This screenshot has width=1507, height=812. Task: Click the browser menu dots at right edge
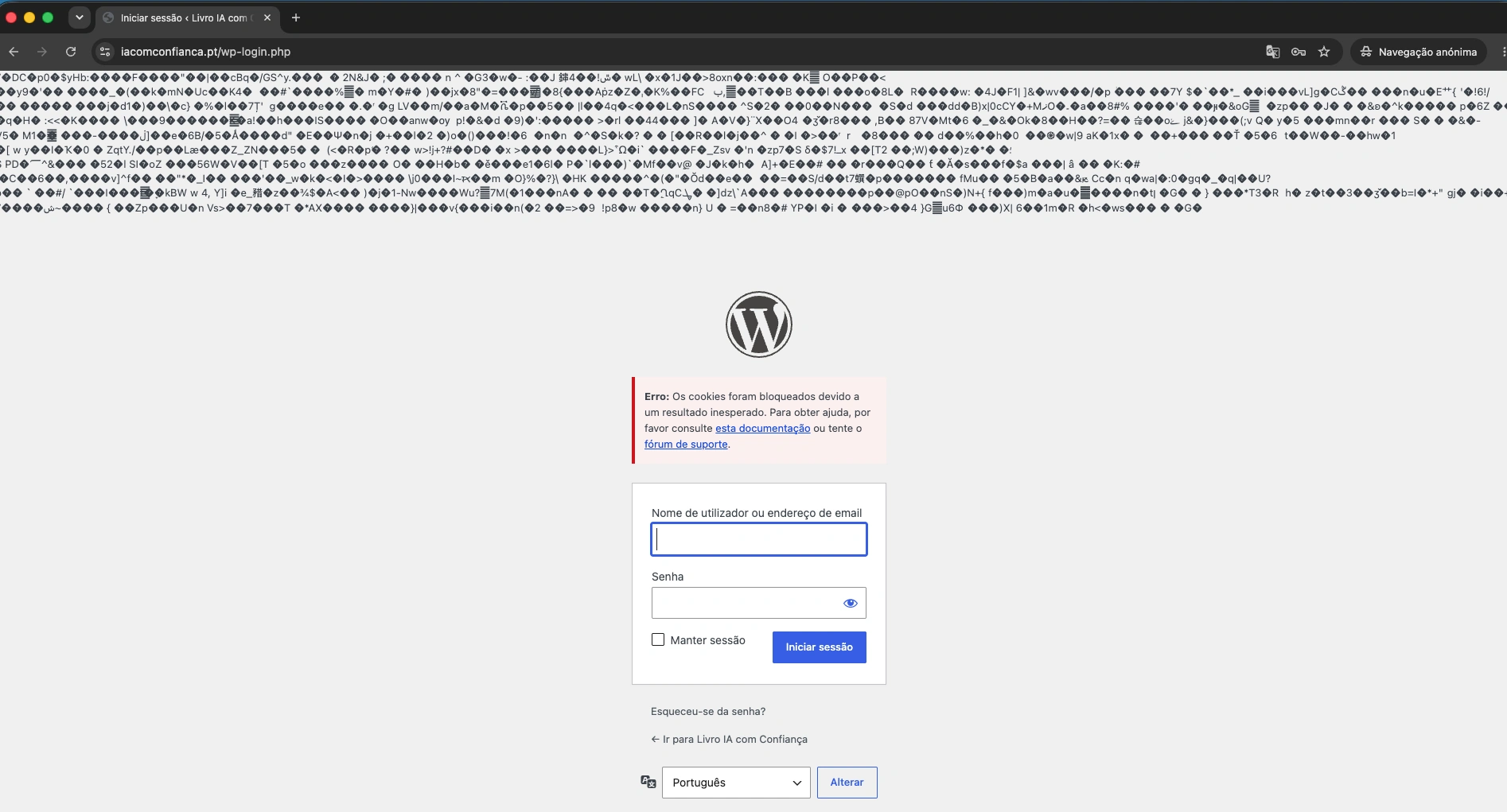[x=1502, y=52]
